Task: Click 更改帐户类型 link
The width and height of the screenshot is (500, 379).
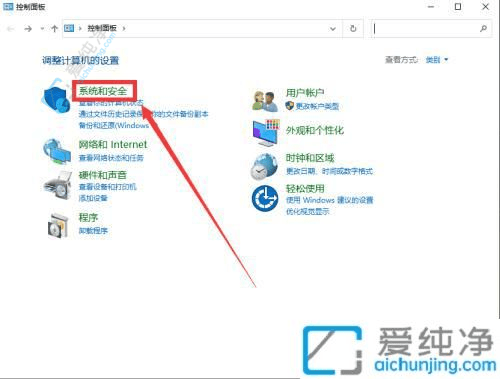Action: (317, 106)
